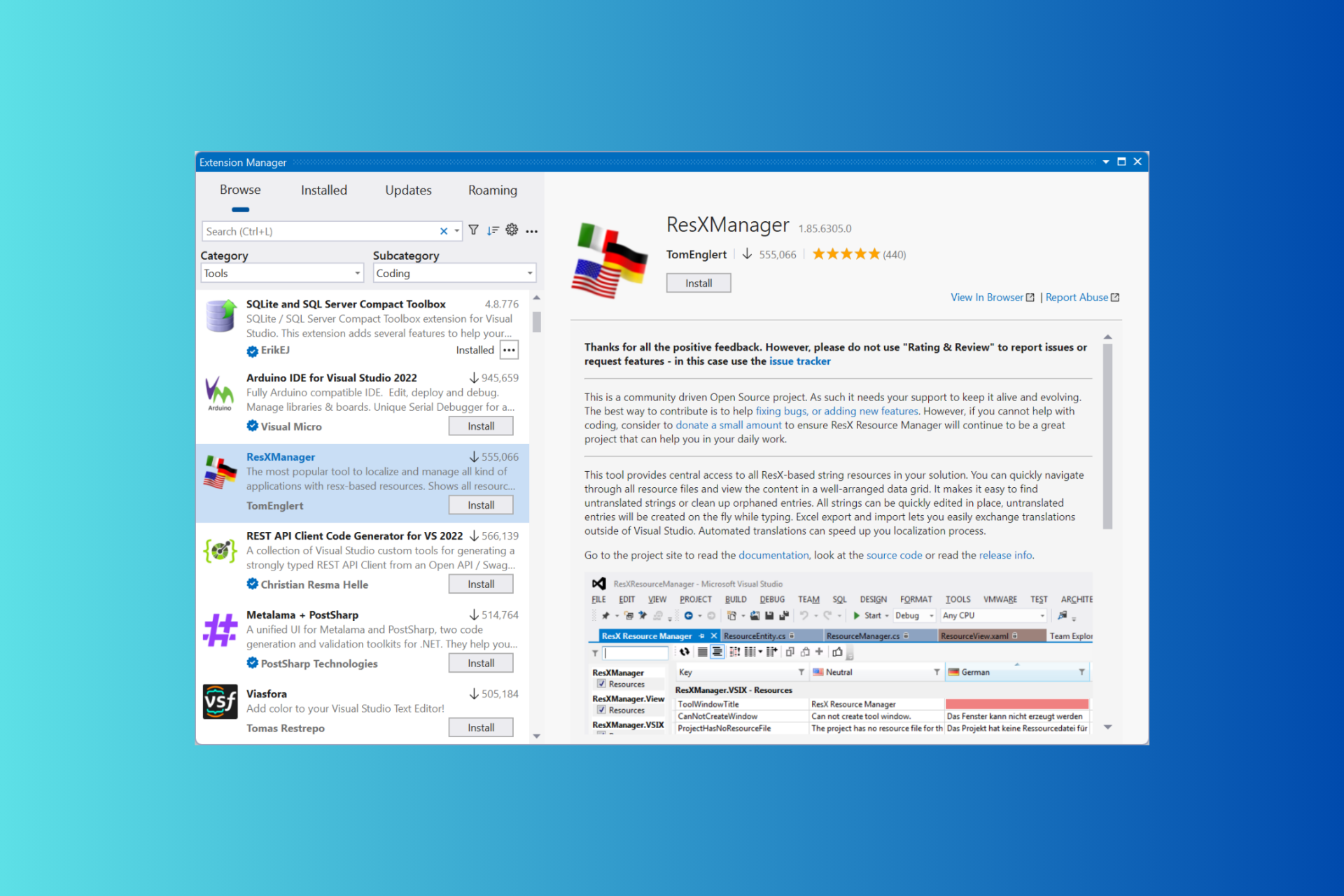Screen dimensions: 1344x896
Task: Open the filter funnel options
Action: click(x=474, y=230)
